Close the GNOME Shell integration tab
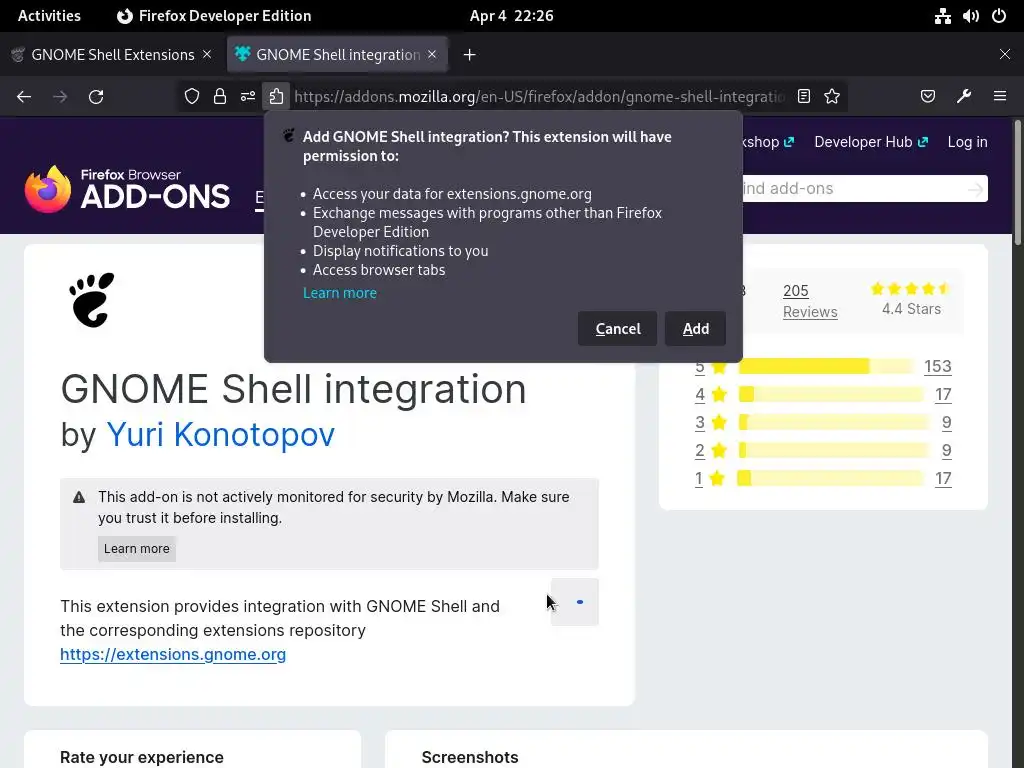 (x=432, y=54)
